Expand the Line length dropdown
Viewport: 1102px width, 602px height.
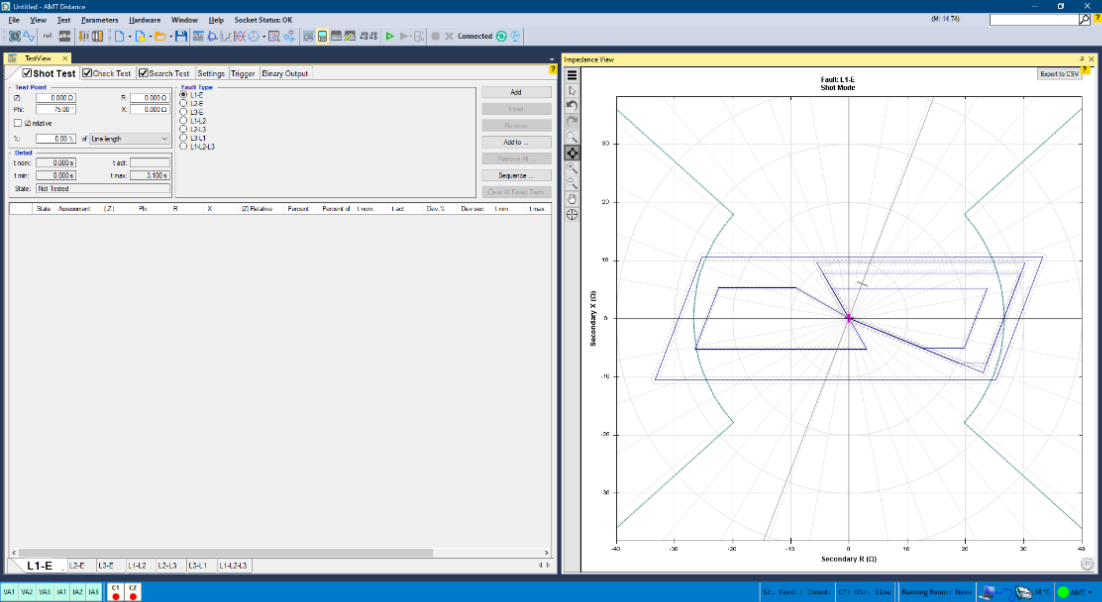tap(129, 139)
